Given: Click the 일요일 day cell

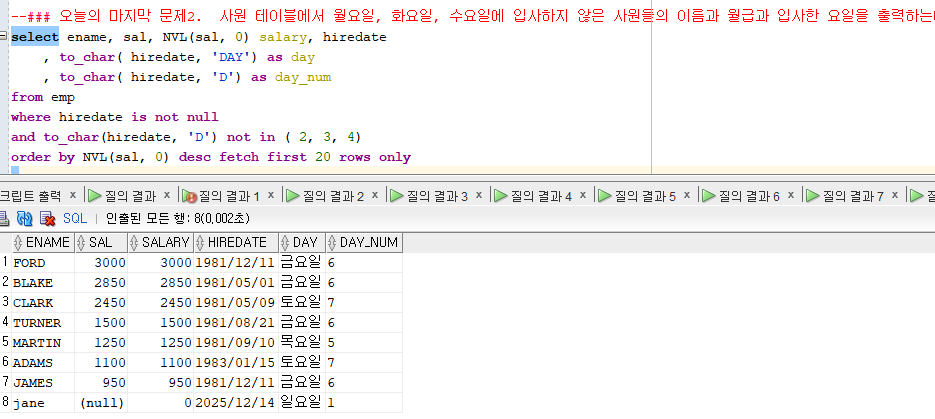Looking at the screenshot, I should 302,403.
